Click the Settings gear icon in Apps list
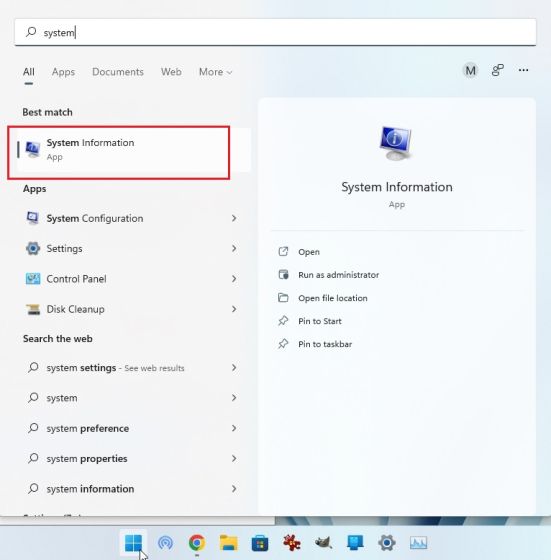Screen dimensions: 551x560 [33, 248]
